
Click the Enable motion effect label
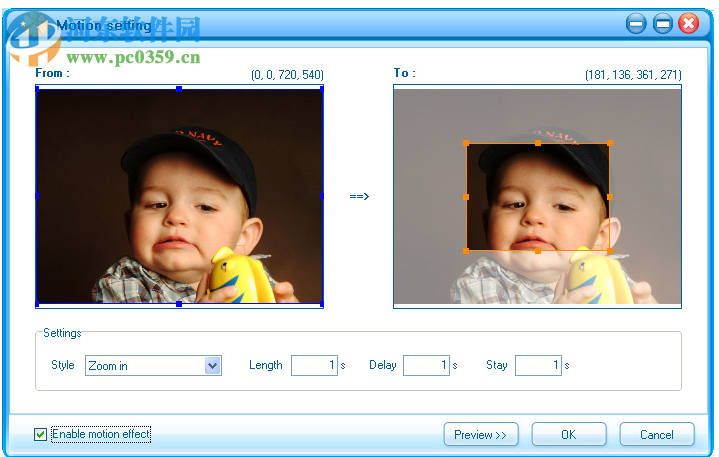click(101, 434)
